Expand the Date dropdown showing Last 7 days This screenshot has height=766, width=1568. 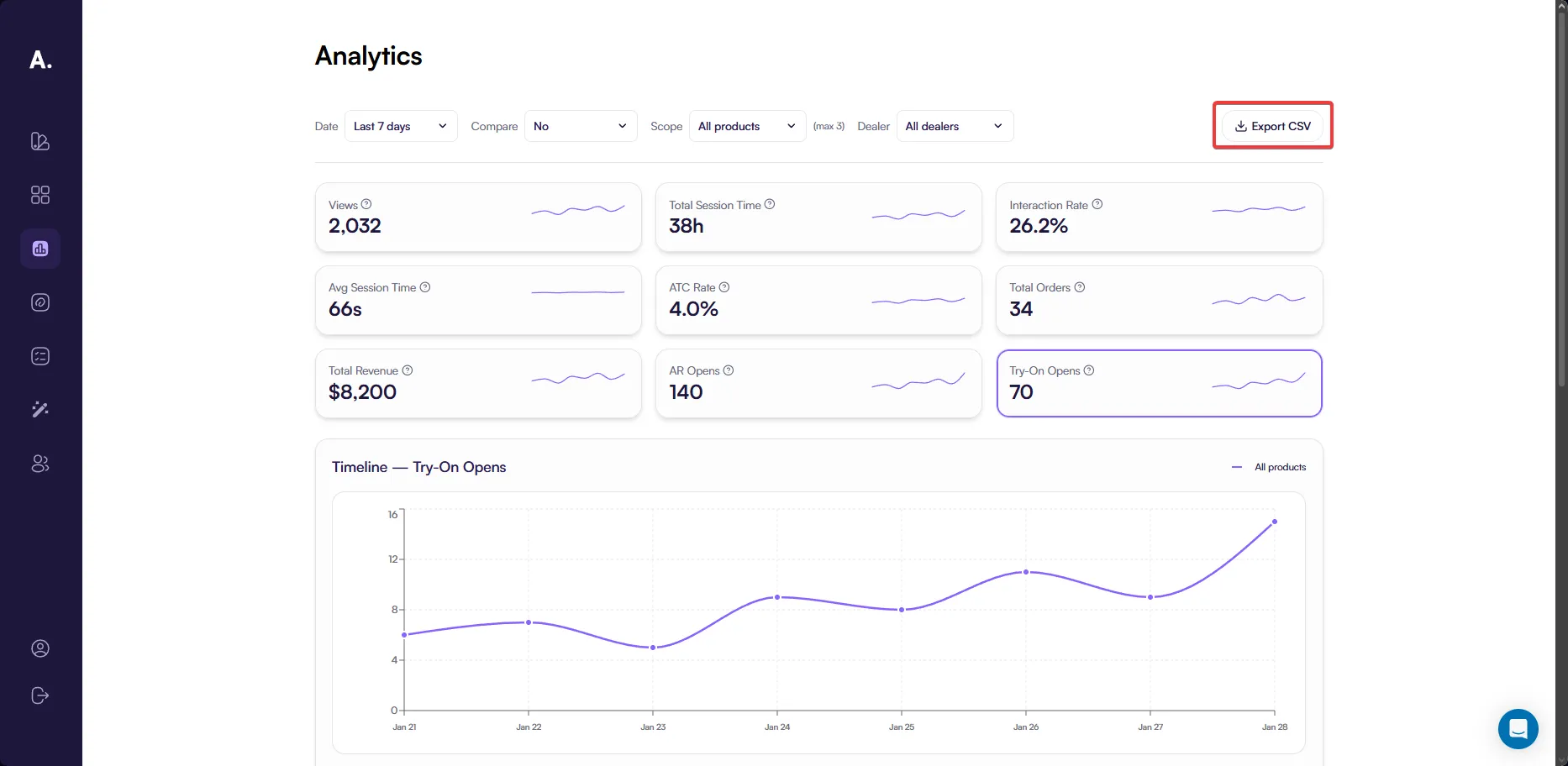click(x=401, y=126)
